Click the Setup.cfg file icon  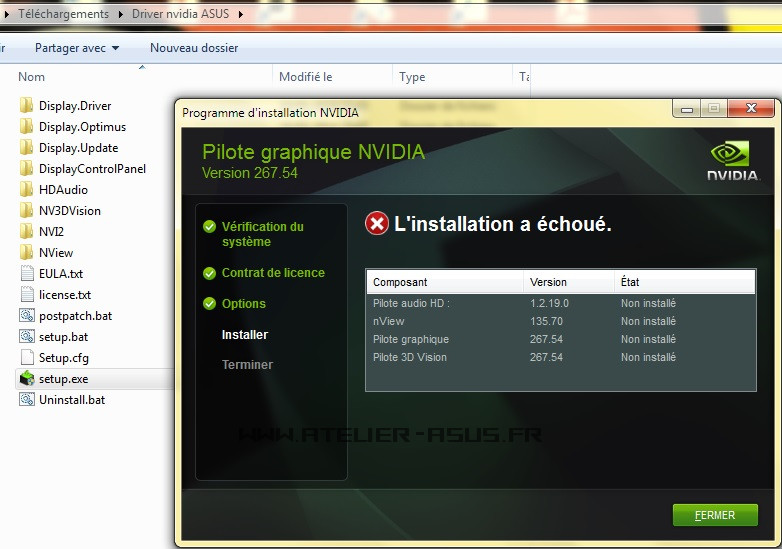click(27, 358)
